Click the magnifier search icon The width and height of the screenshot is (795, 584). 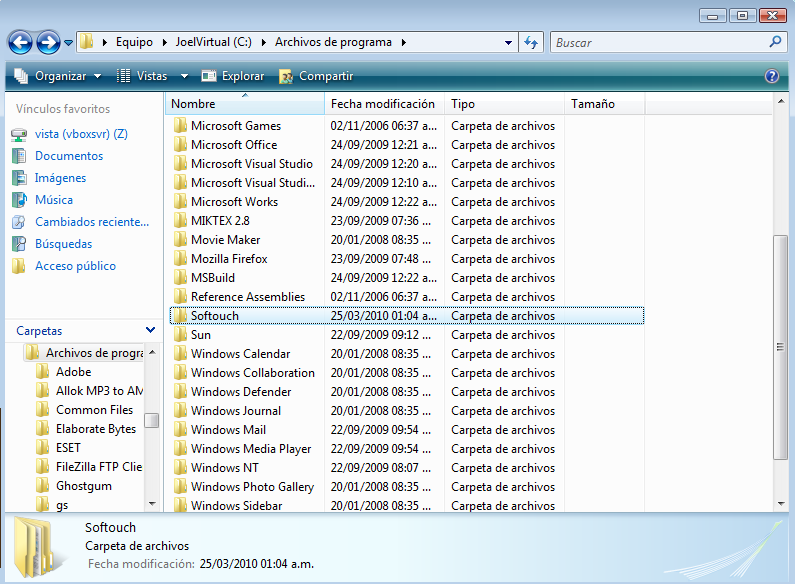775,42
